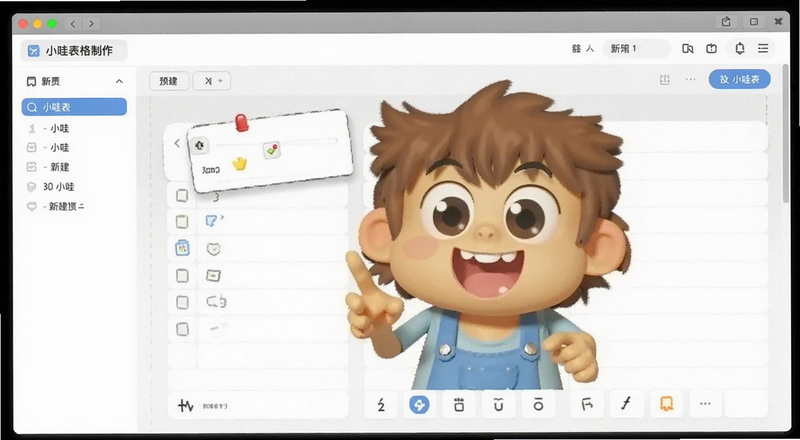Toggle the colorful checkbox beside the shield row

(182, 248)
